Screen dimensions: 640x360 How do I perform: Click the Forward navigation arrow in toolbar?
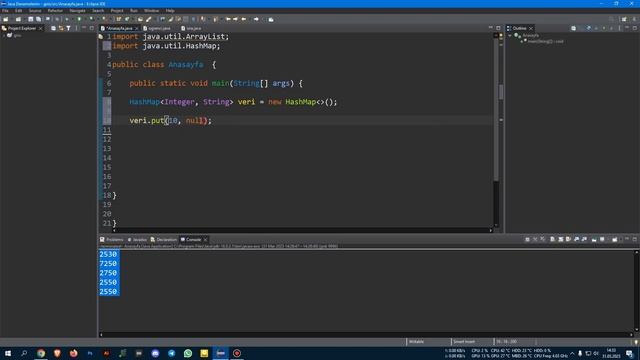[x=256, y=19]
